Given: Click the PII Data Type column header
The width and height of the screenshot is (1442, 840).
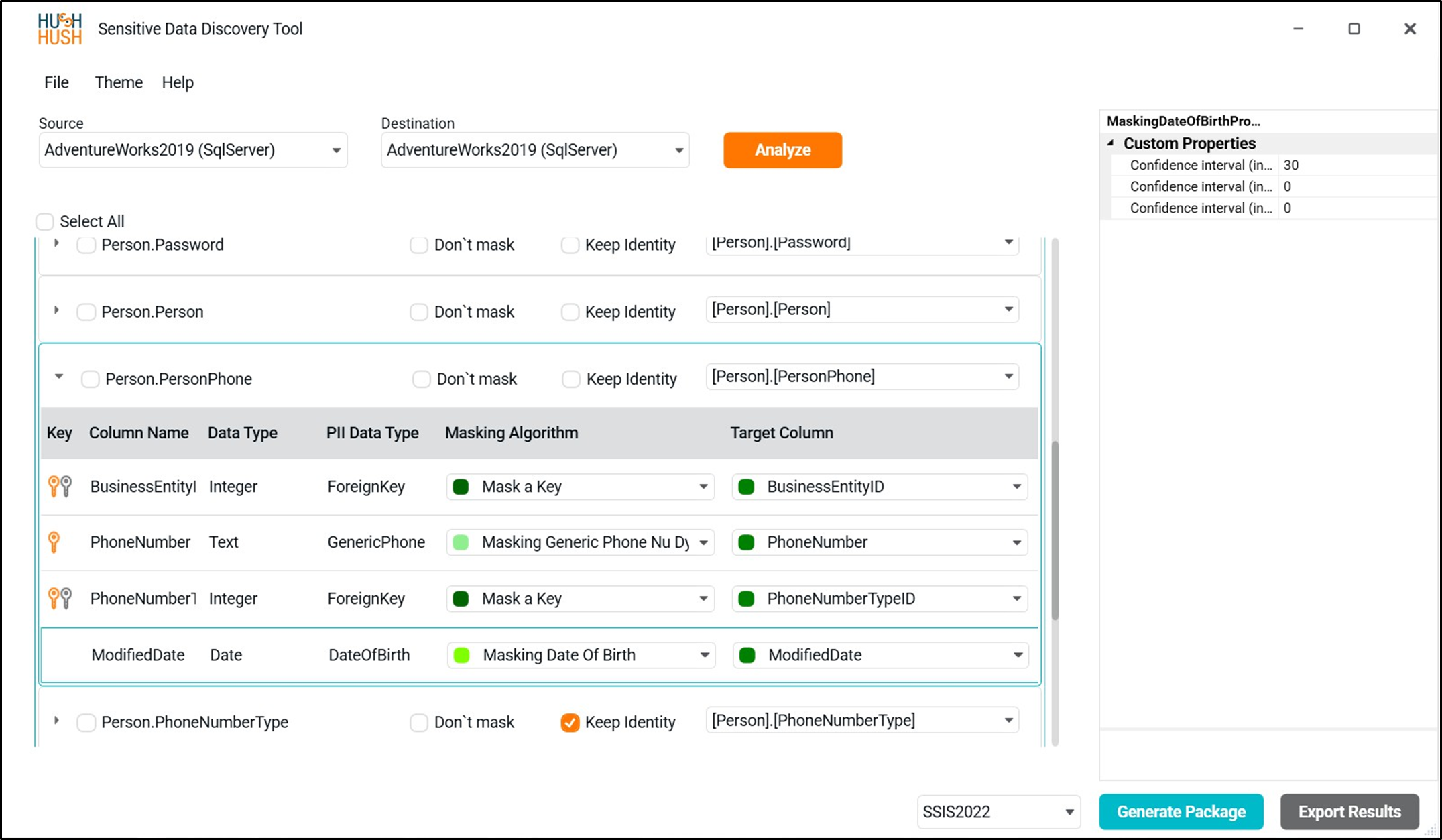Looking at the screenshot, I should pyautogui.click(x=373, y=433).
